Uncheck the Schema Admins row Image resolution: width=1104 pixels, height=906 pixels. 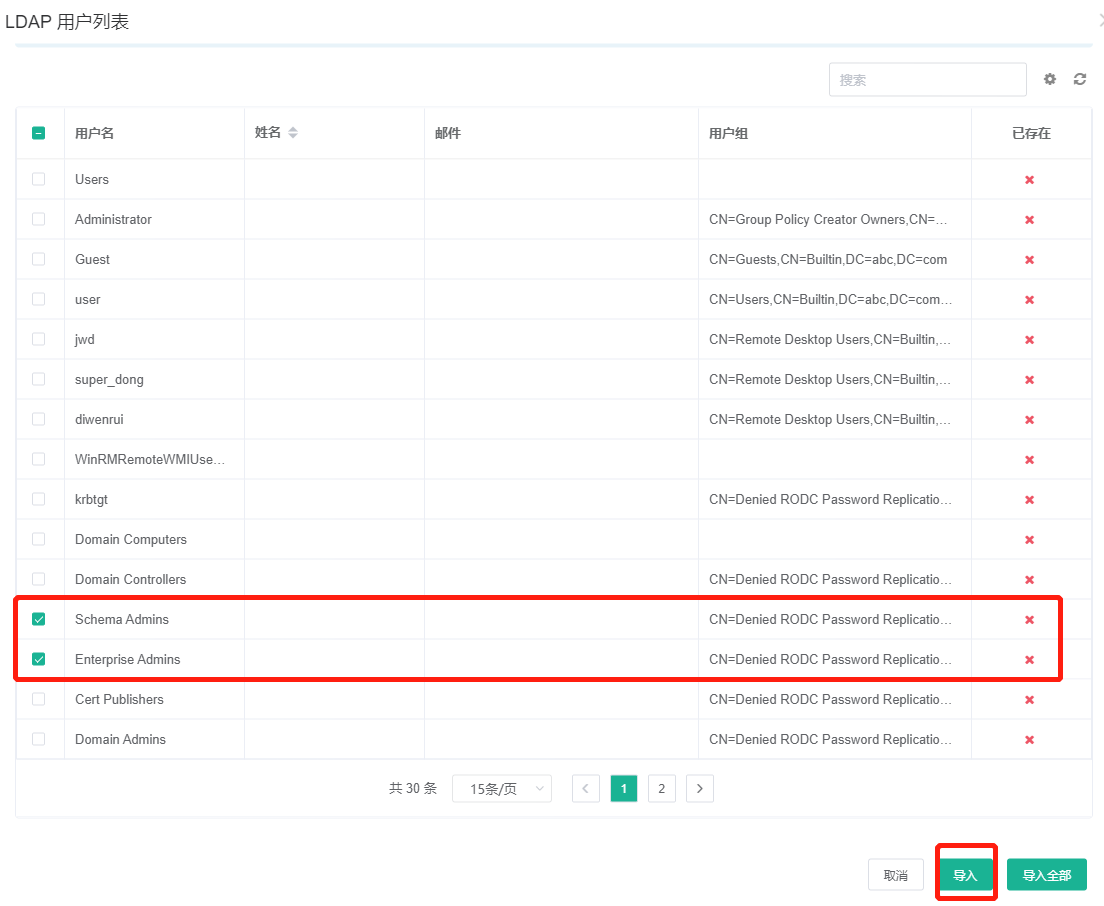pos(38,619)
